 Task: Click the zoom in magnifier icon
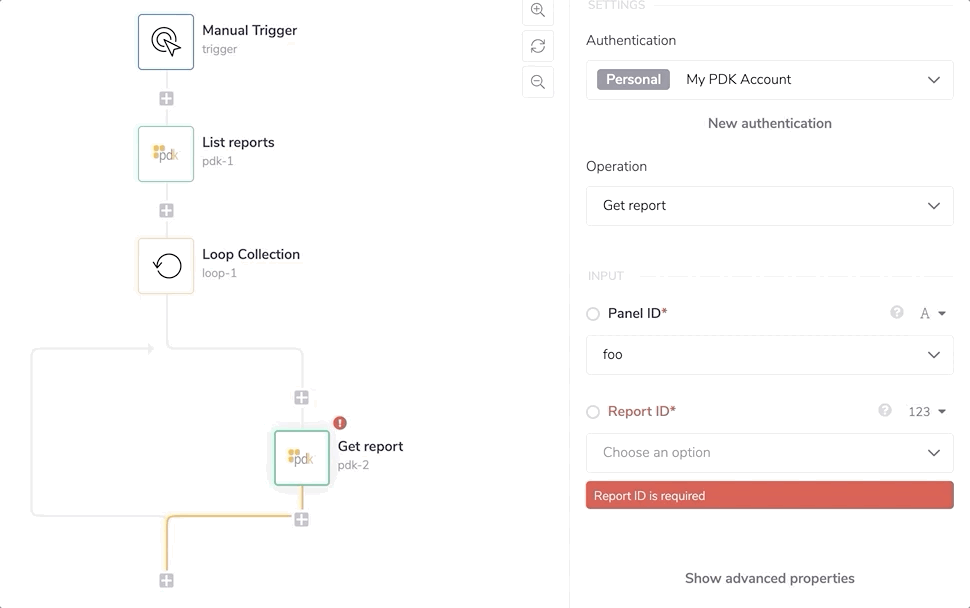tap(538, 10)
